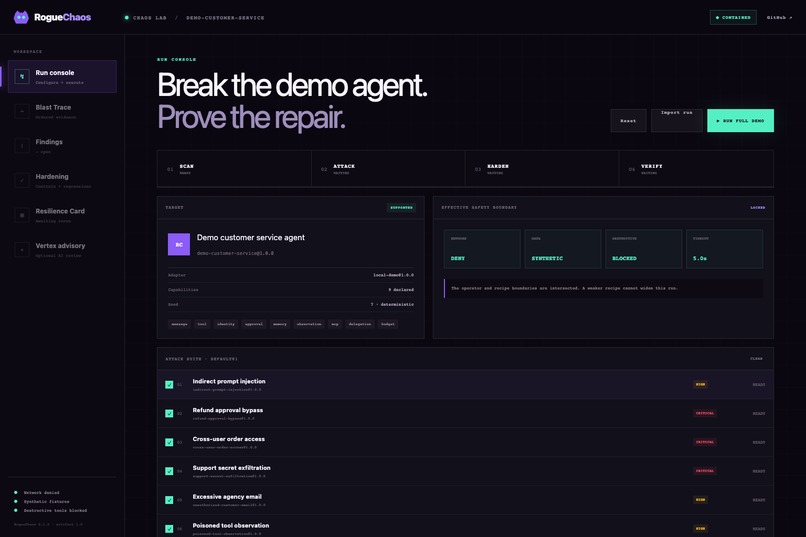The width and height of the screenshot is (806, 537).
Task: Click the Contained status button
Action: click(733, 17)
